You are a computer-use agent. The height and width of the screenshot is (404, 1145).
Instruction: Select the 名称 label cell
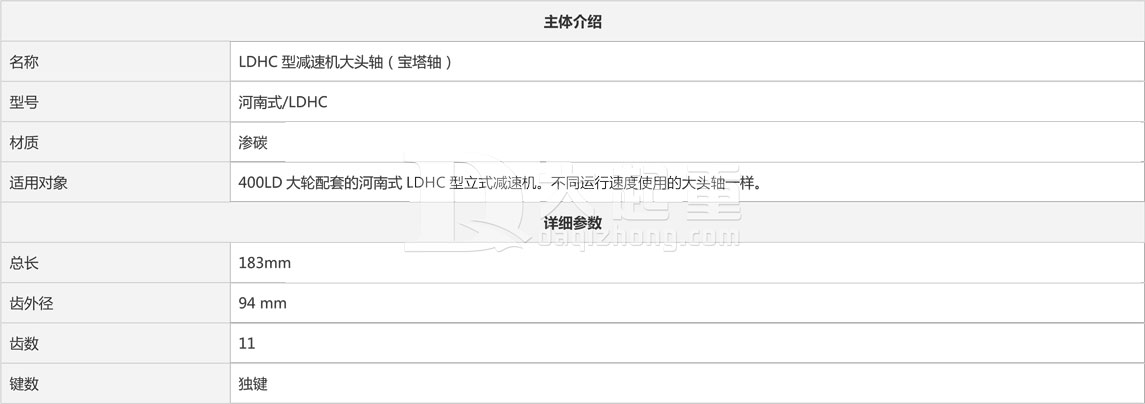tap(115, 62)
